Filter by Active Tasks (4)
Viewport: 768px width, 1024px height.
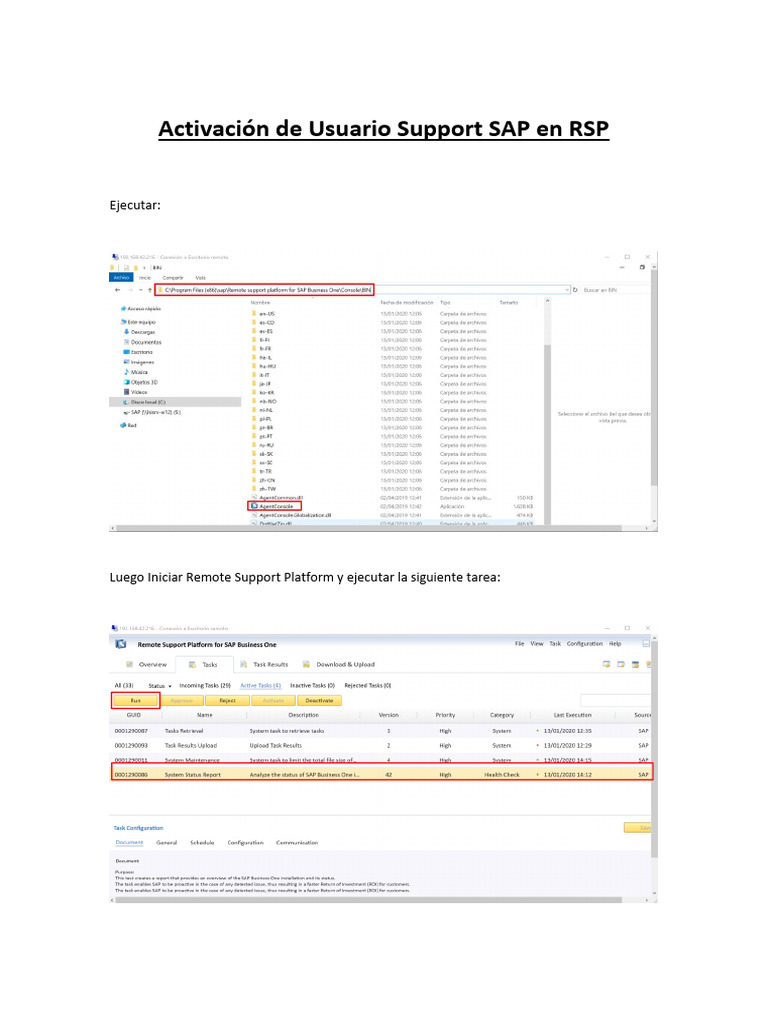[260, 686]
